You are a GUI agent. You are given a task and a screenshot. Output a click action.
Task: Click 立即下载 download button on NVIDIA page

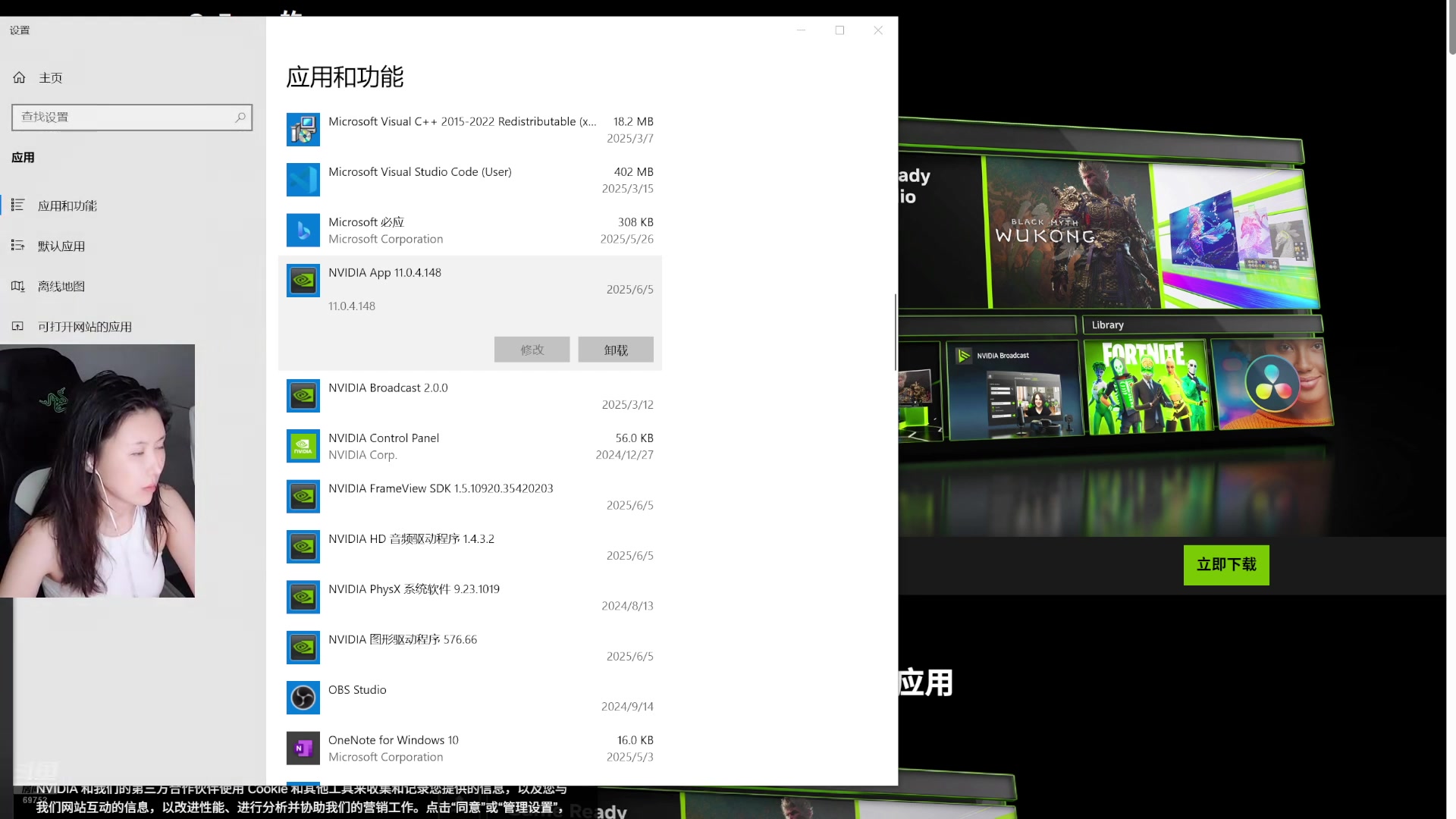coord(1226,565)
